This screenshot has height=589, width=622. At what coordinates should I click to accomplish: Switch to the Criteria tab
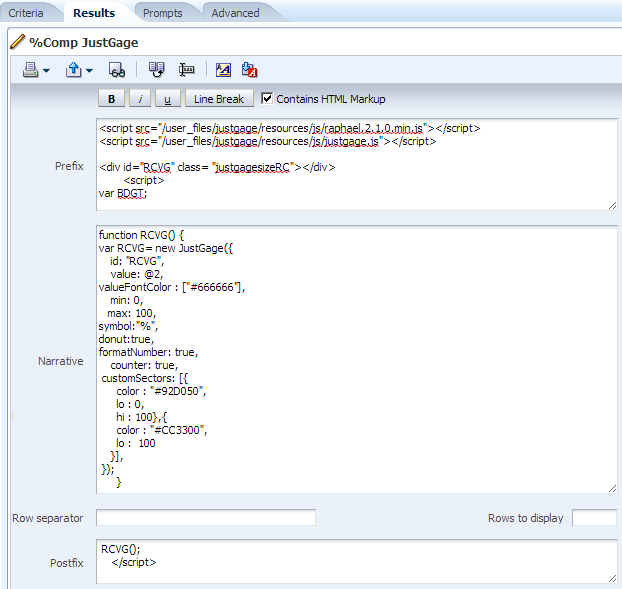(x=26, y=13)
